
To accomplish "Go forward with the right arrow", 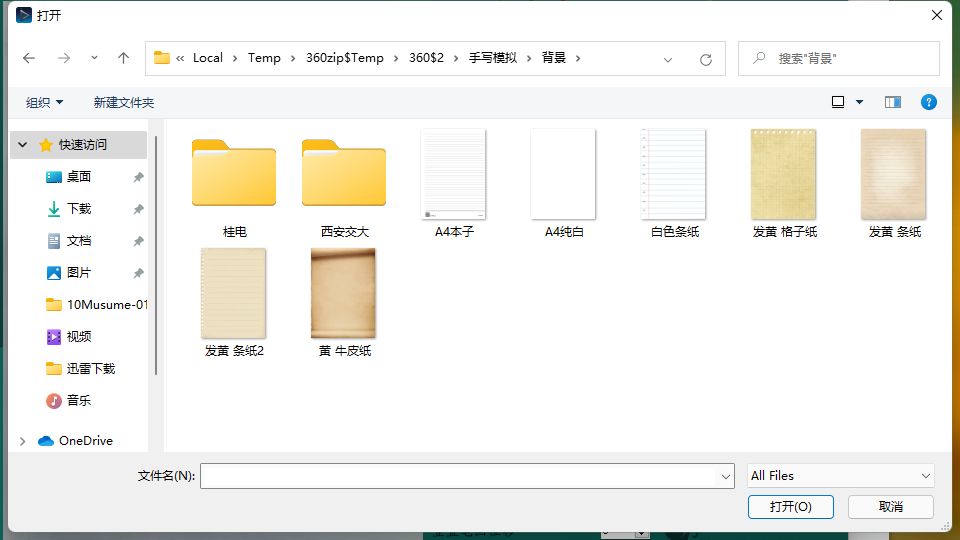I will coord(64,58).
